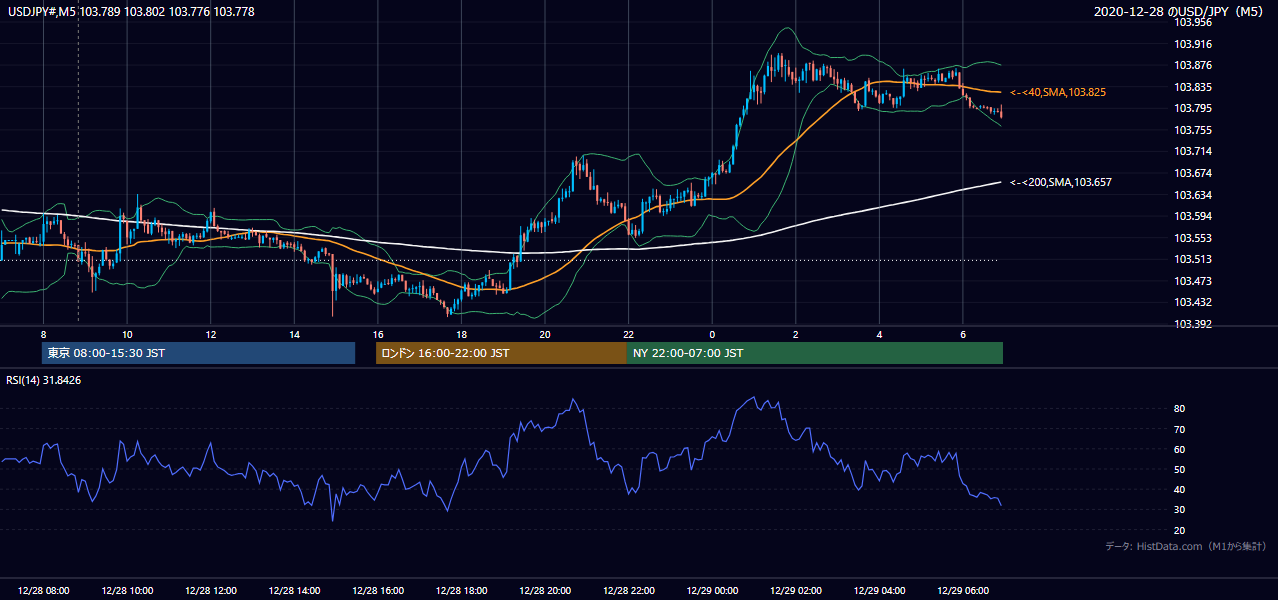This screenshot has width=1278, height=600.
Task: Click the 103.916 price axis label
Action: pos(1191,44)
